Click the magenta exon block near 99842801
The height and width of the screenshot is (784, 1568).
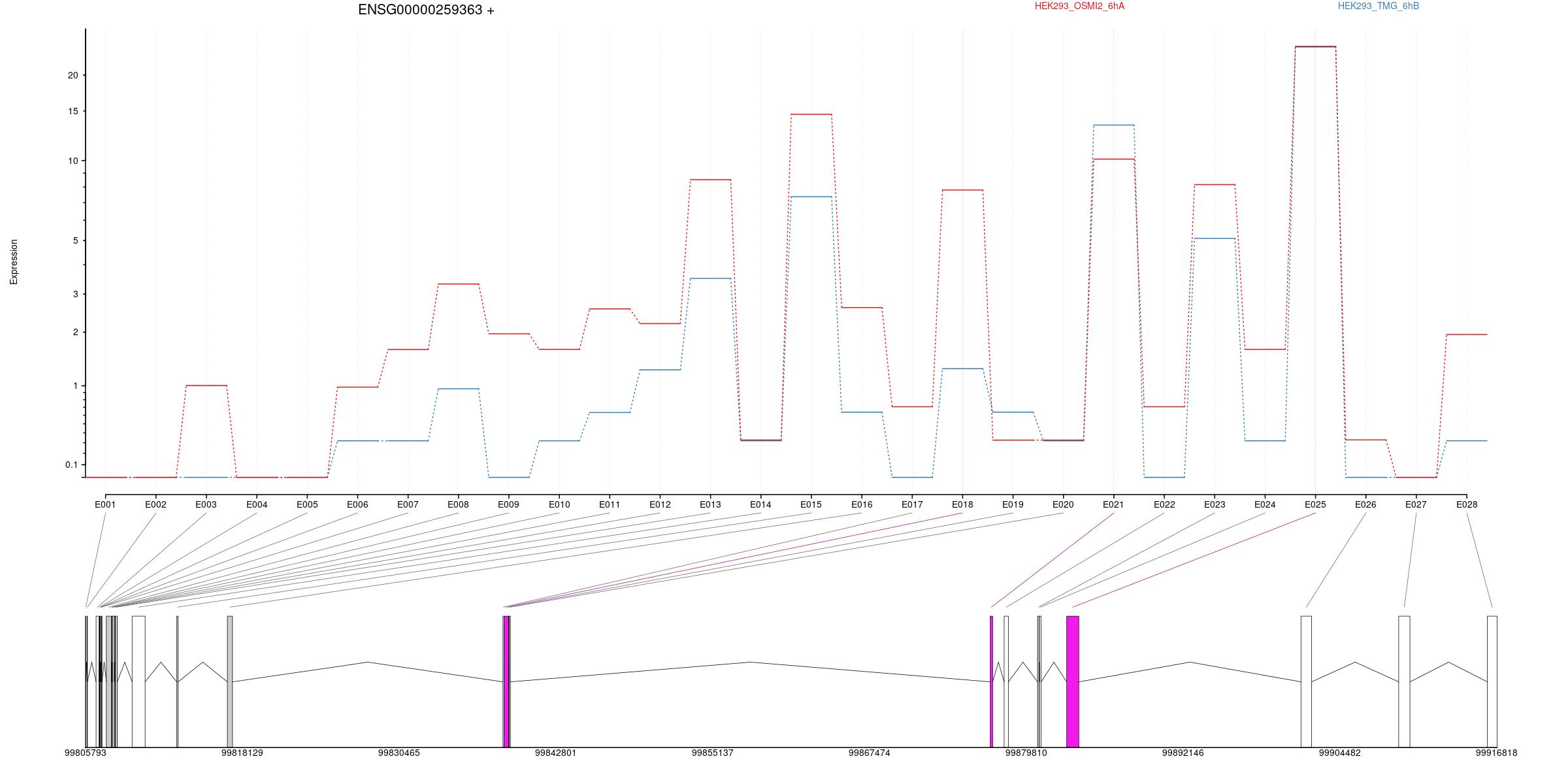coord(506,681)
